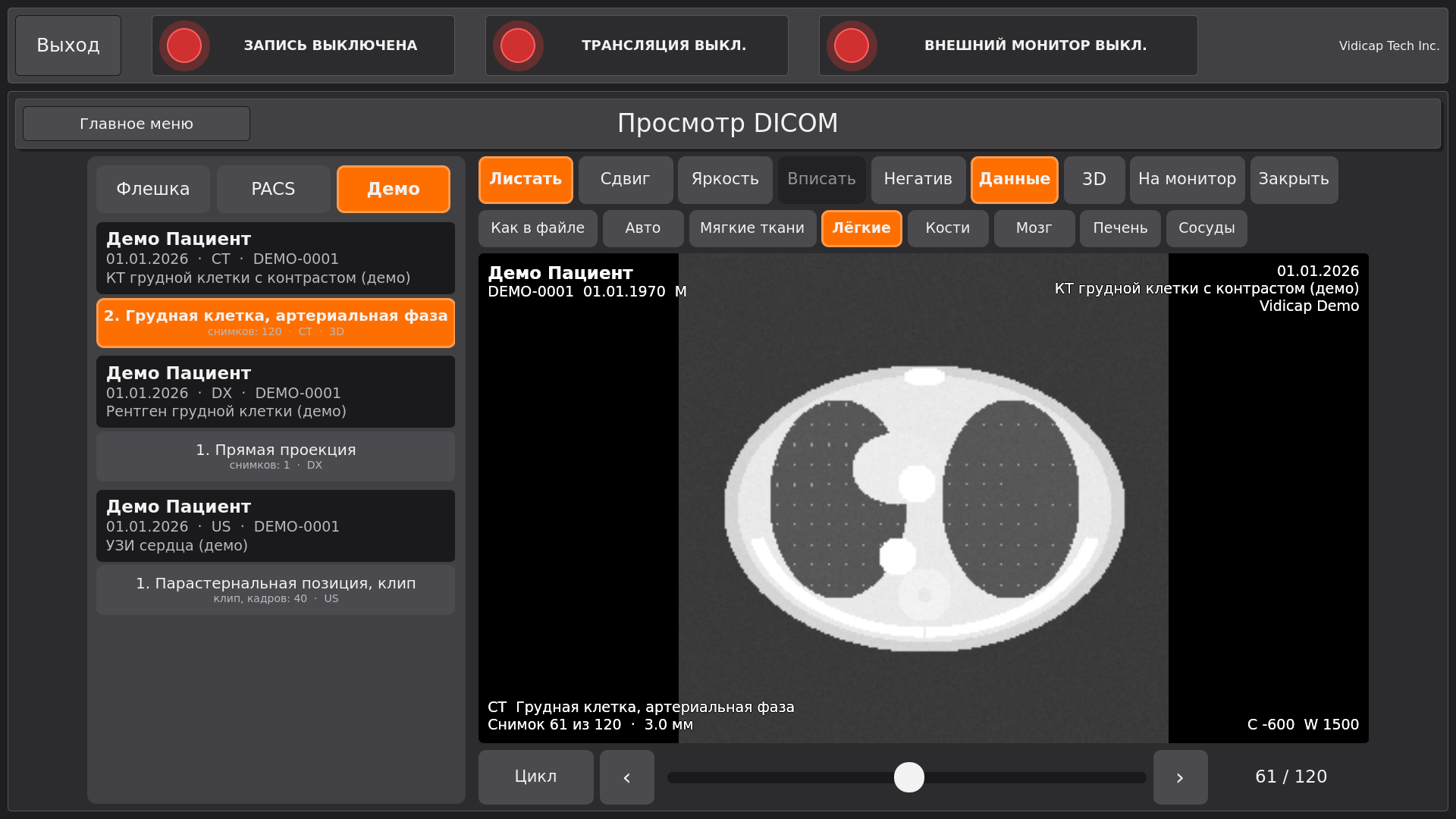Click the Вписать fit button
Viewport: 1456px width, 819px height.
pyautogui.click(x=822, y=180)
